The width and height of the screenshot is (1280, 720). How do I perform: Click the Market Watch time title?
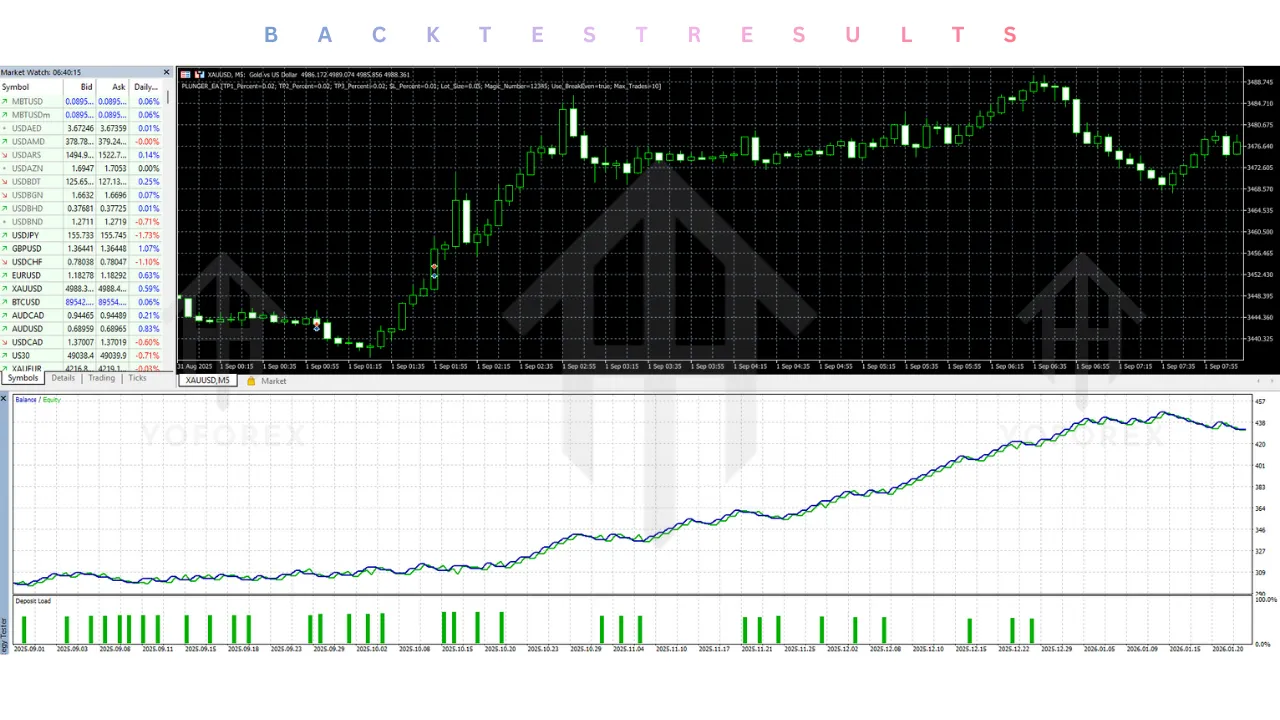click(x=41, y=72)
